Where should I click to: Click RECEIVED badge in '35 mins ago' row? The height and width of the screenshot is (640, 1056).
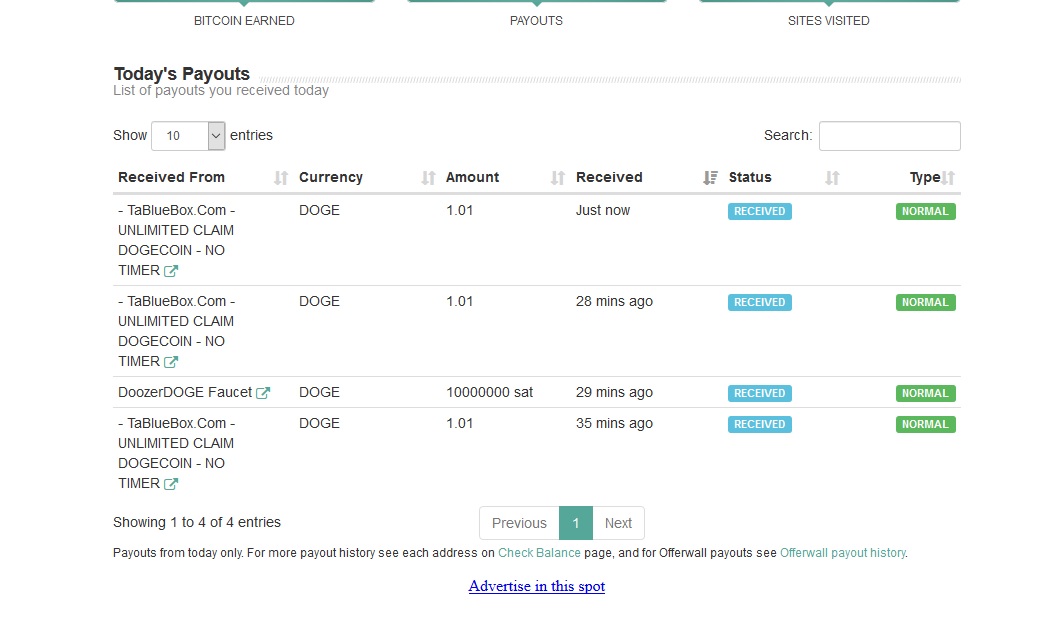click(x=760, y=424)
